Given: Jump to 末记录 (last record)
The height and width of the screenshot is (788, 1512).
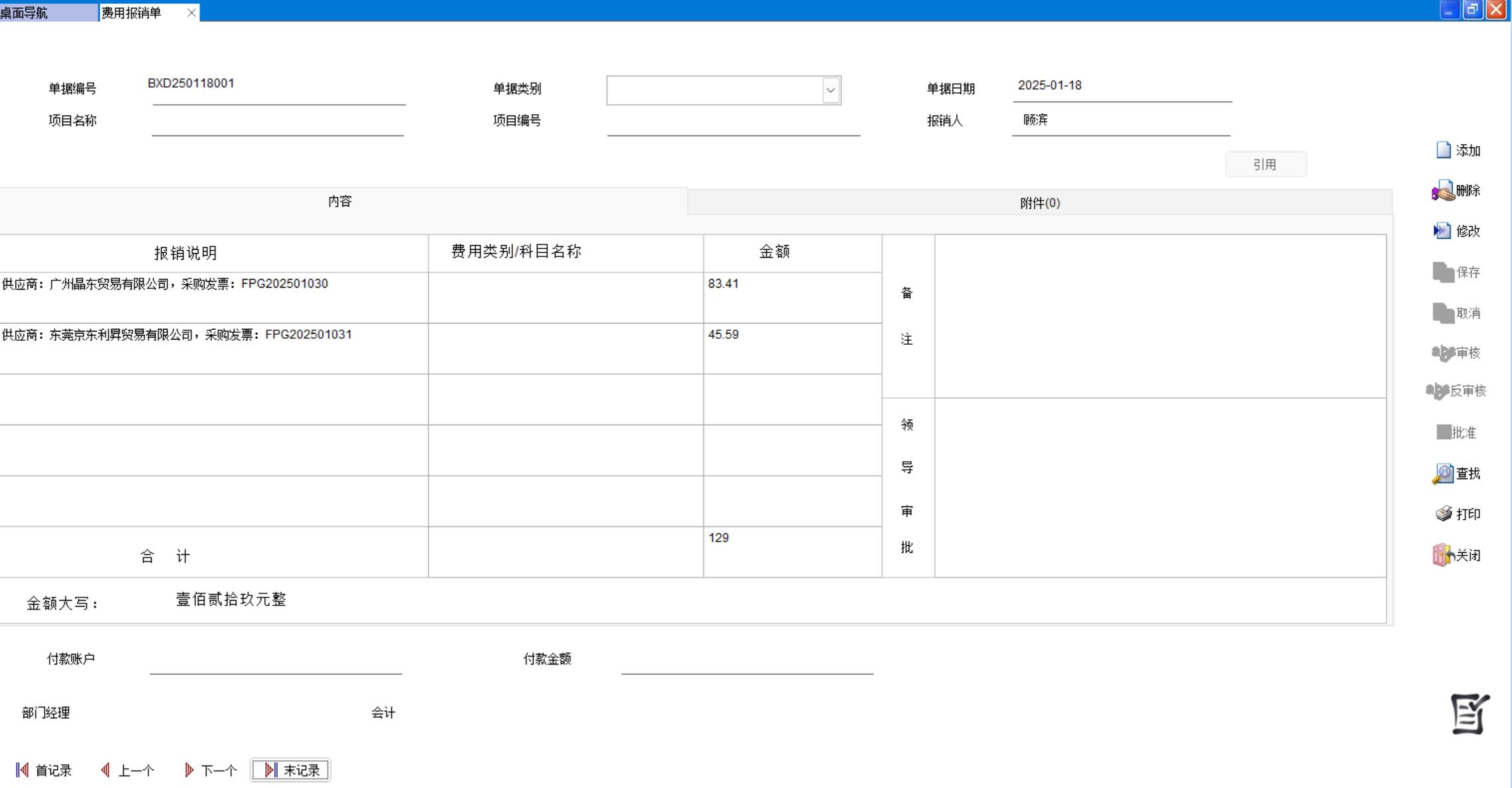Looking at the screenshot, I should pyautogui.click(x=290, y=770).
